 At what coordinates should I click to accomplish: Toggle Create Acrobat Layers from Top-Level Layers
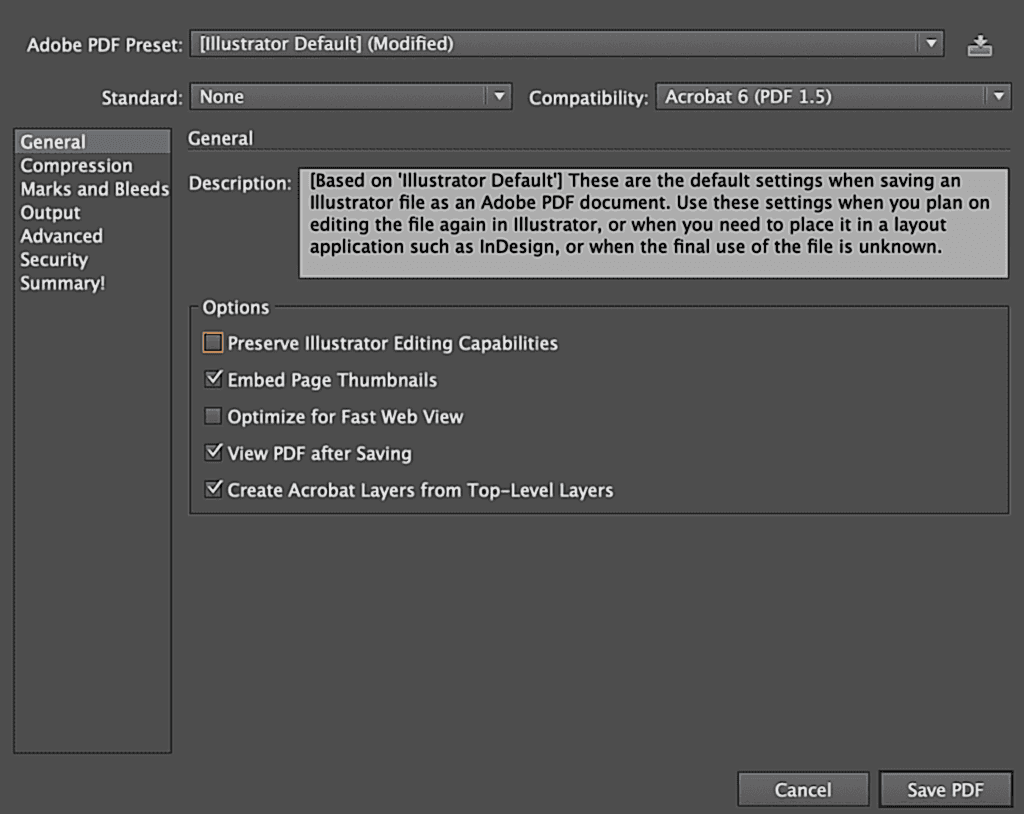pyautogui.click(x=213, y=489)
